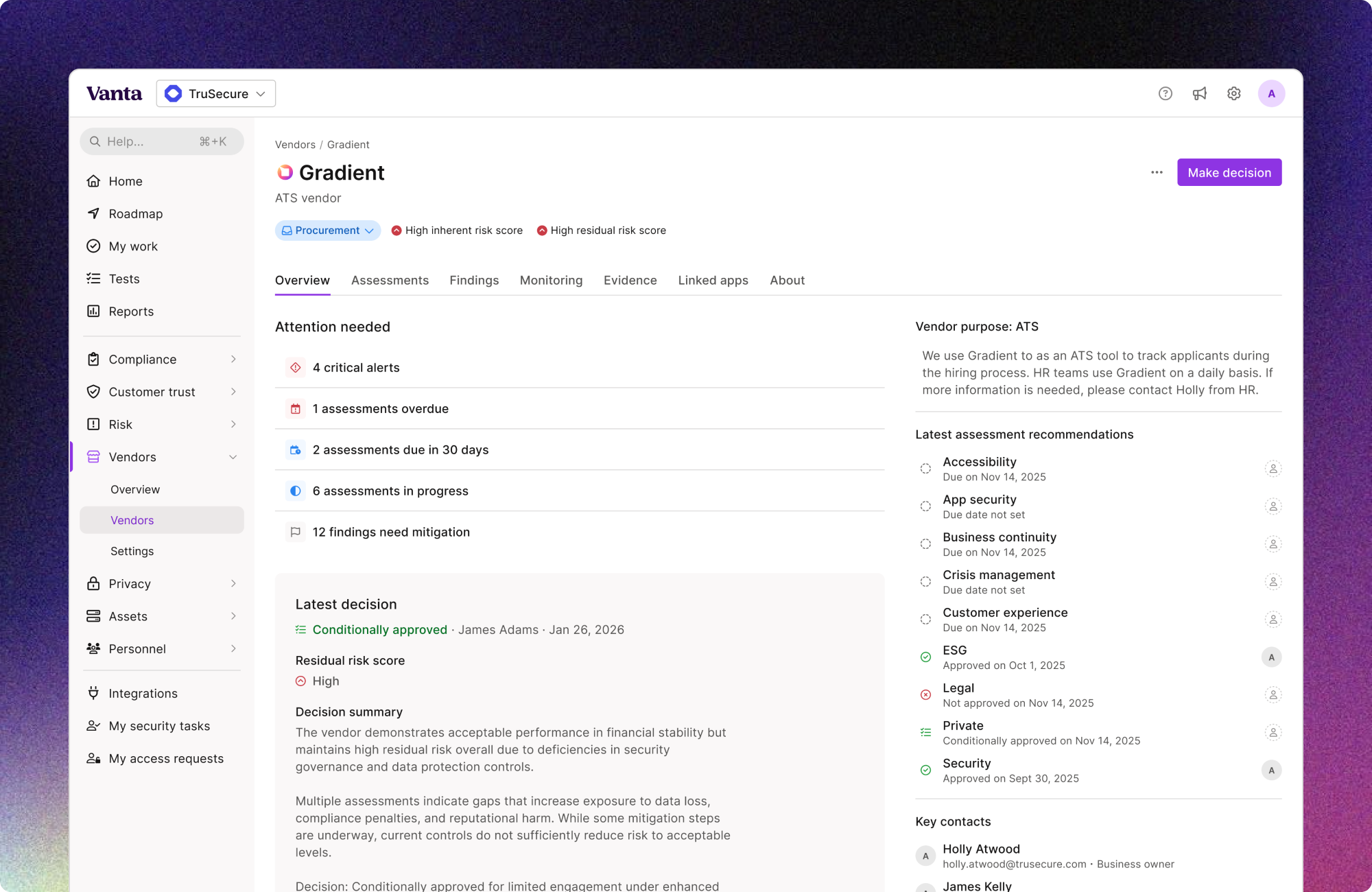Viewport: 1372px width, 892px height.
Task: Open the TruSecure organization dropdown
Action: coord(216,94)
